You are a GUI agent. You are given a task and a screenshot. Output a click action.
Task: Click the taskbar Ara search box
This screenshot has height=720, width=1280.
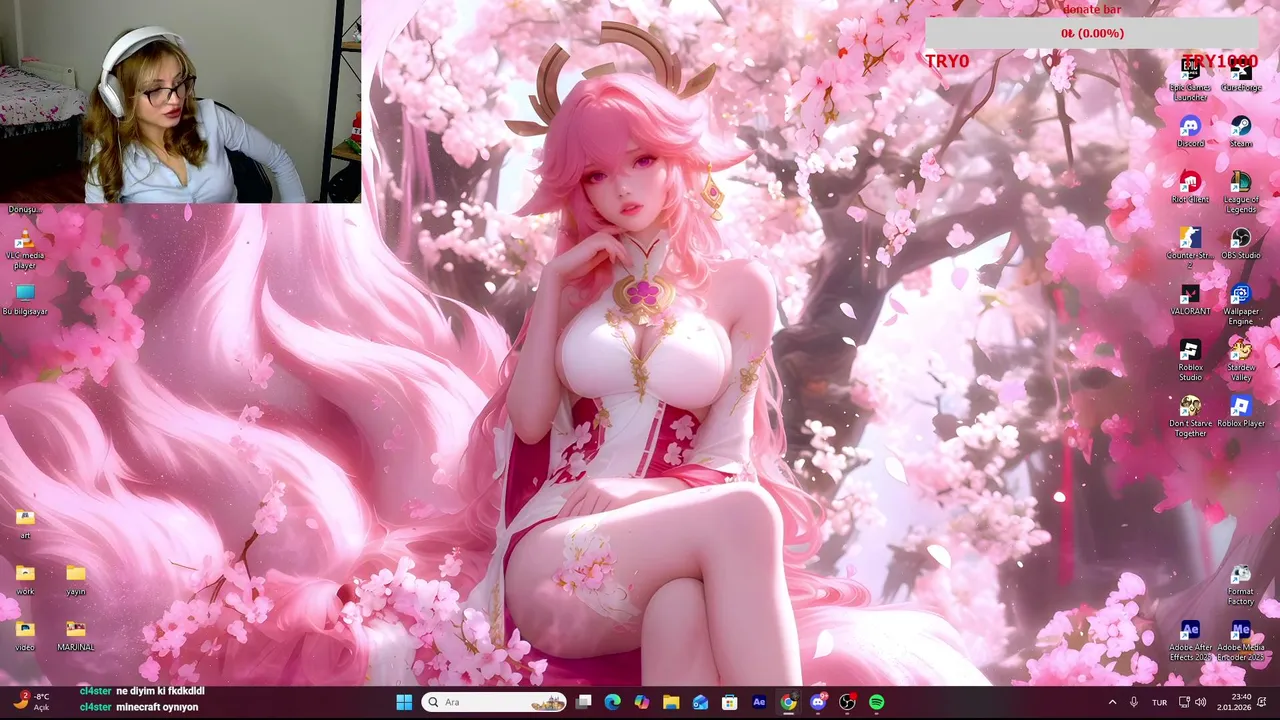[494, 702]
